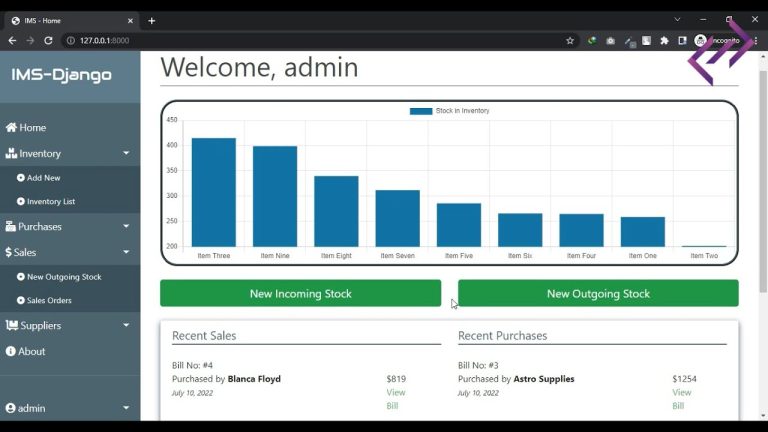Click the Inventory boxes icon
The height and width of the screenshot is (432, 768).
pyautogui.click(x=11, y=154)
